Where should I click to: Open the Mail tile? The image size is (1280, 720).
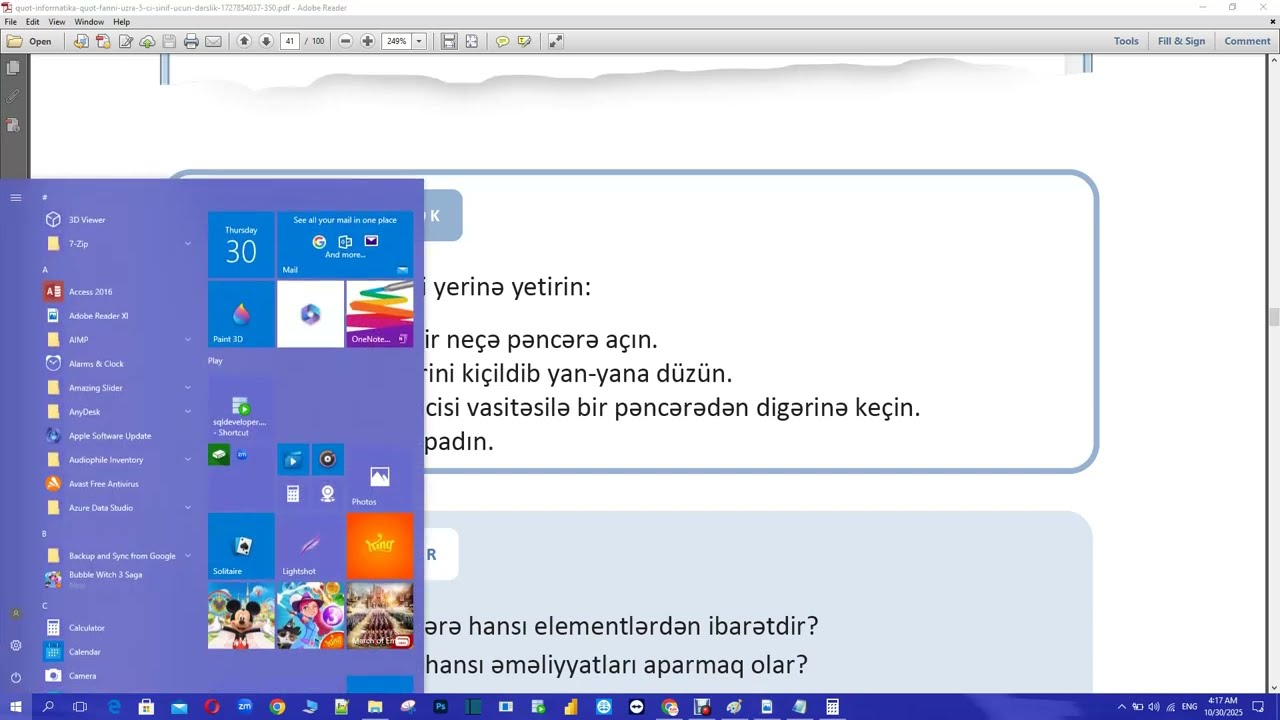click(345, 245)
